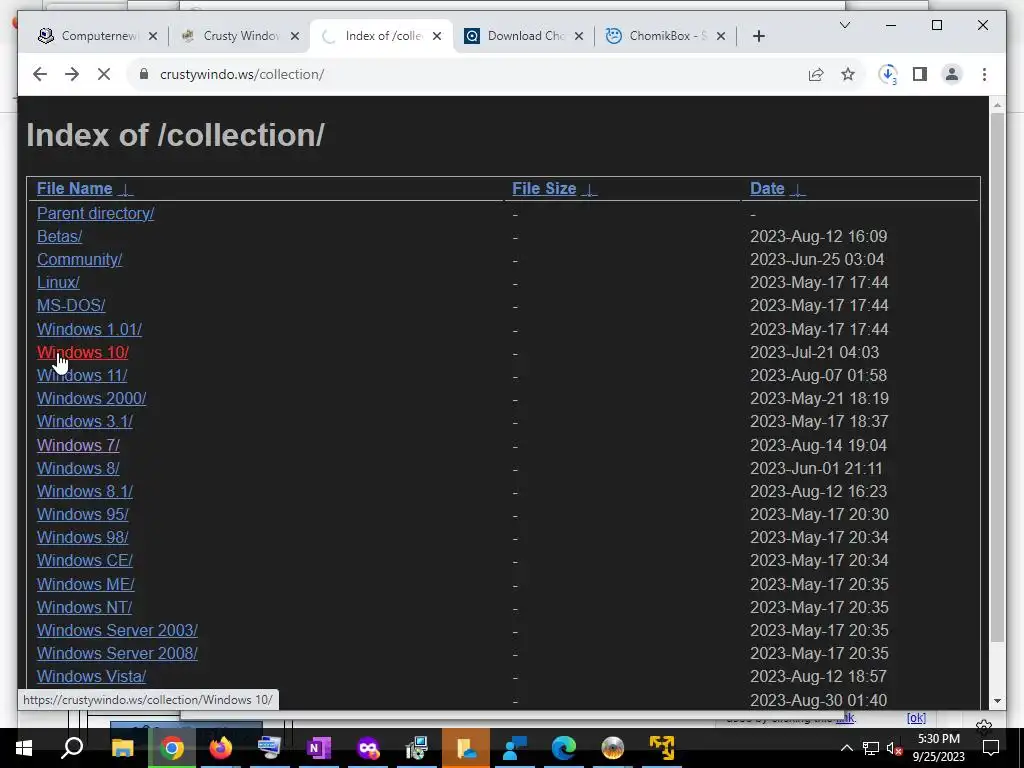Open File Explorer from the taskbar

point(122,748)
